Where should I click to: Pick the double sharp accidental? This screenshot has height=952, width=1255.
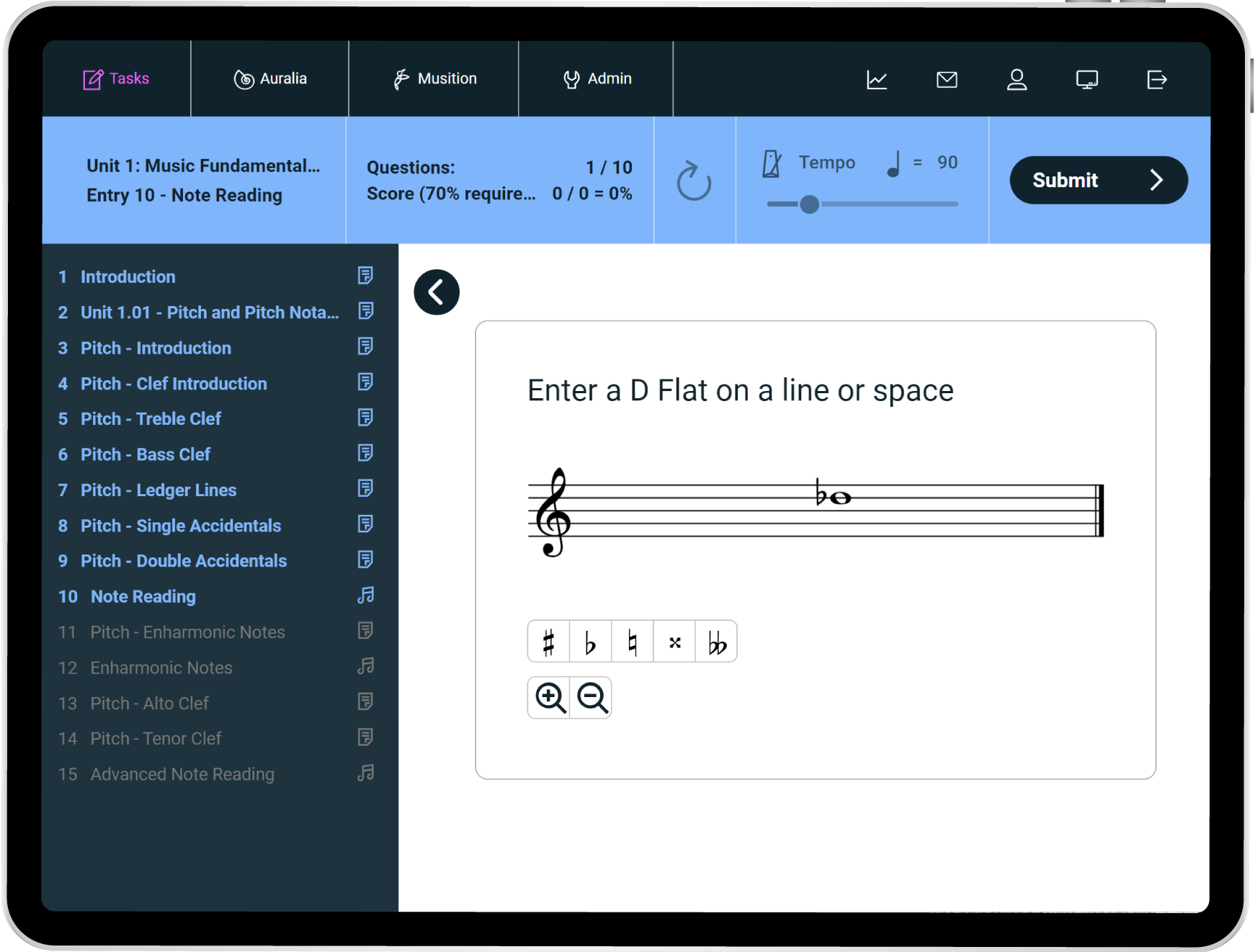click(x=674, y=642)
